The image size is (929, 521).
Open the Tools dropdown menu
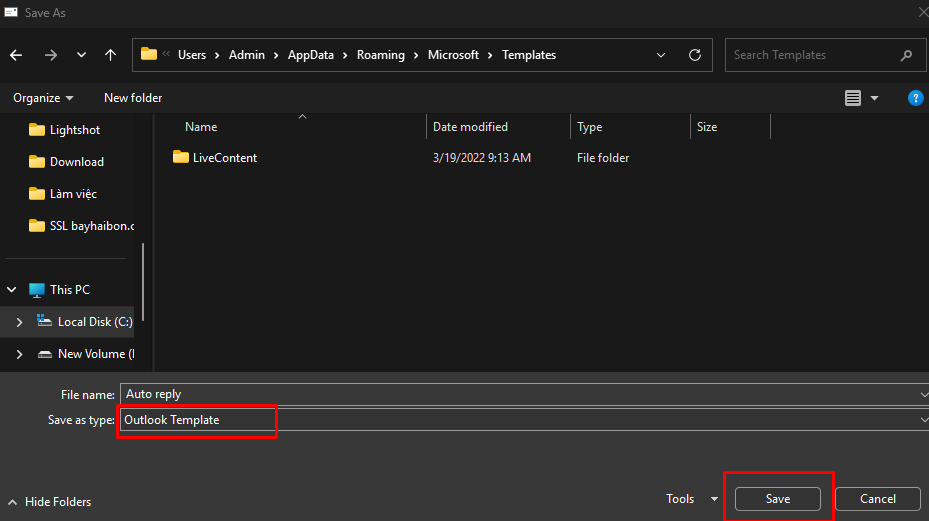point(691,499)
